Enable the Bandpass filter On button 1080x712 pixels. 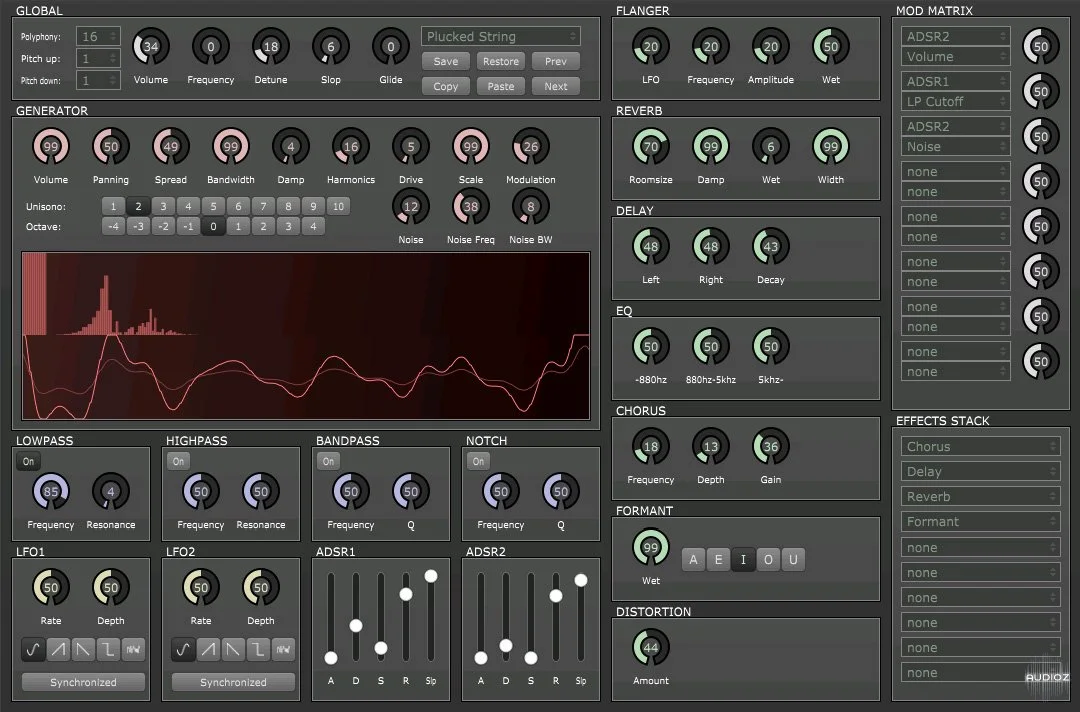coord(329,461)
